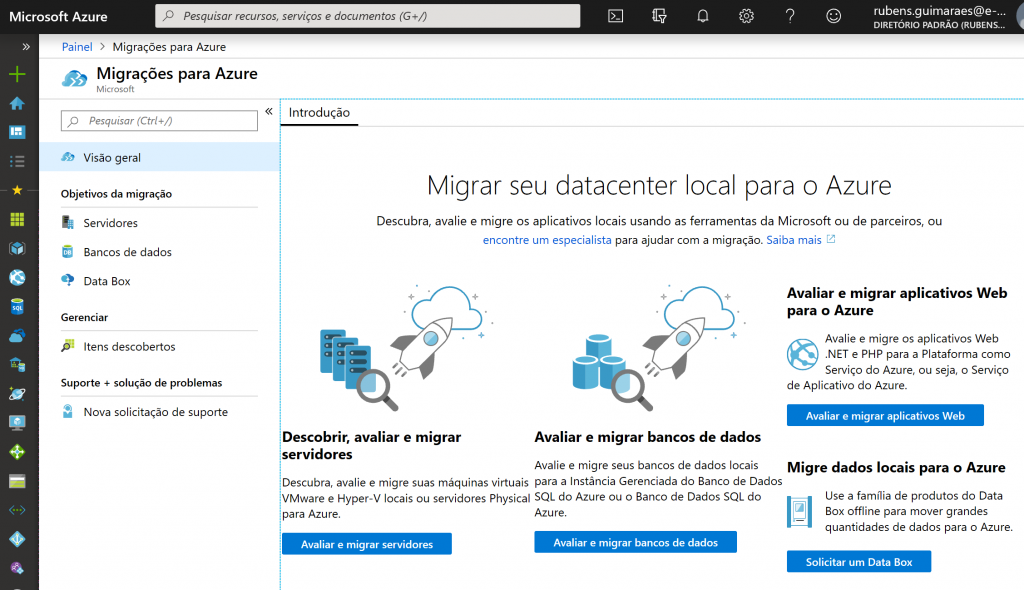Open the notifications bell

[x=702, y=16]
